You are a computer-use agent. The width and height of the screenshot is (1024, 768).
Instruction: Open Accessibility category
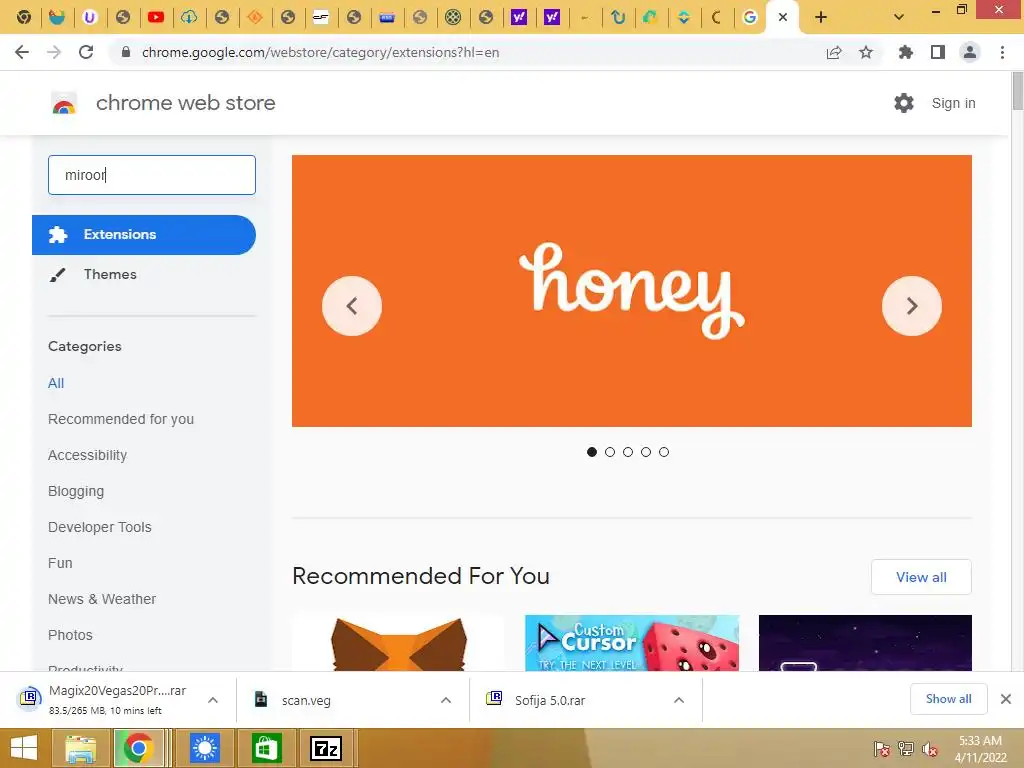88,455
